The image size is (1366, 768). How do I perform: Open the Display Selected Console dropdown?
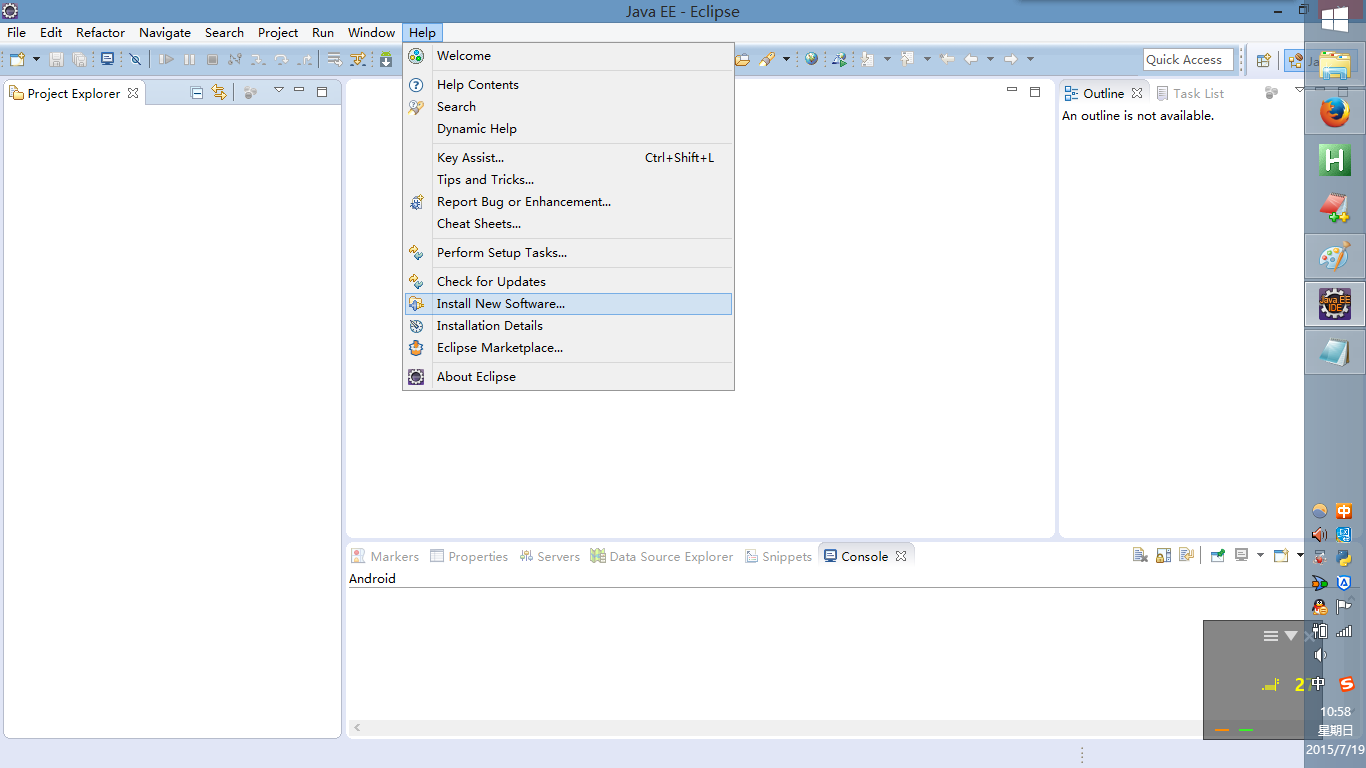click(1260, 555)
